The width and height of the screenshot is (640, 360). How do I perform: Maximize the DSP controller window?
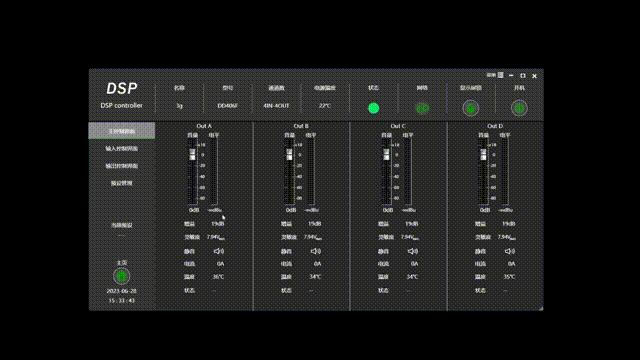point(523,76)
